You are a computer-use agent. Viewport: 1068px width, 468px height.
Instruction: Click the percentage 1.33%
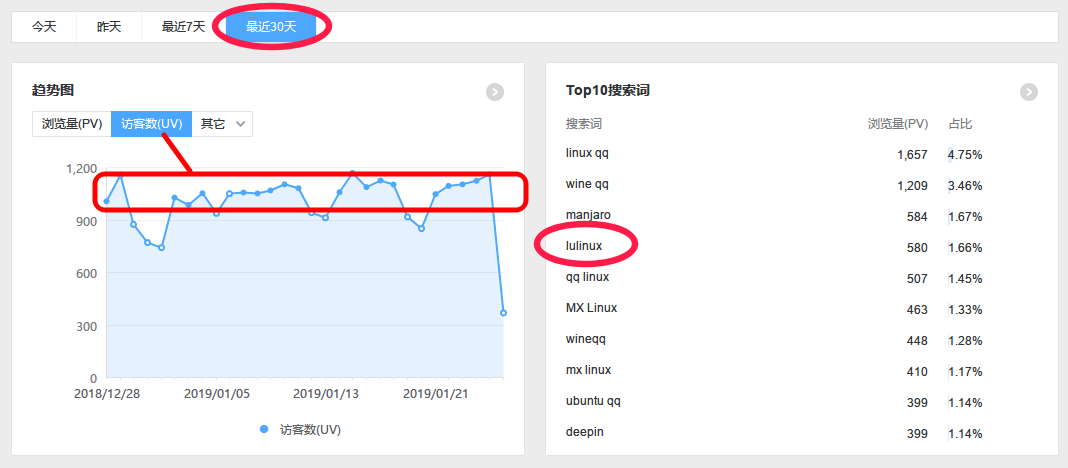tap(965, 310)
